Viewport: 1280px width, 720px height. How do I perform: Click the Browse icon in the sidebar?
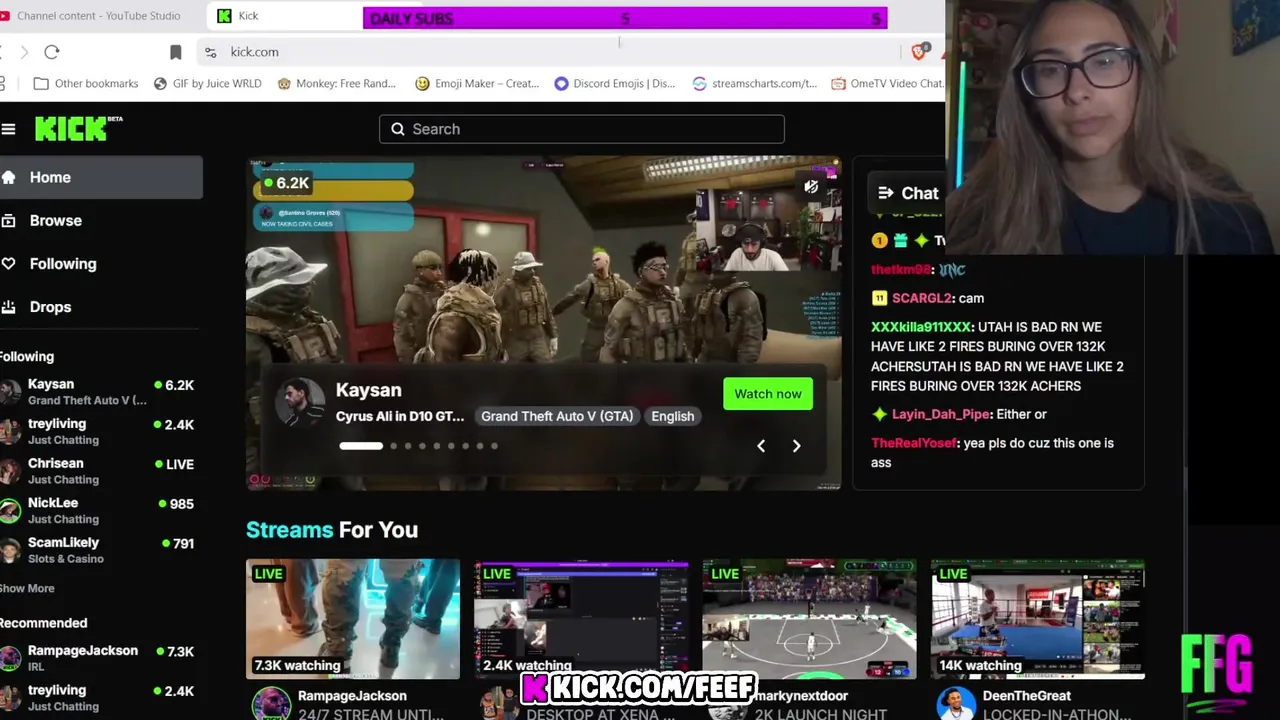coord(8,221)
